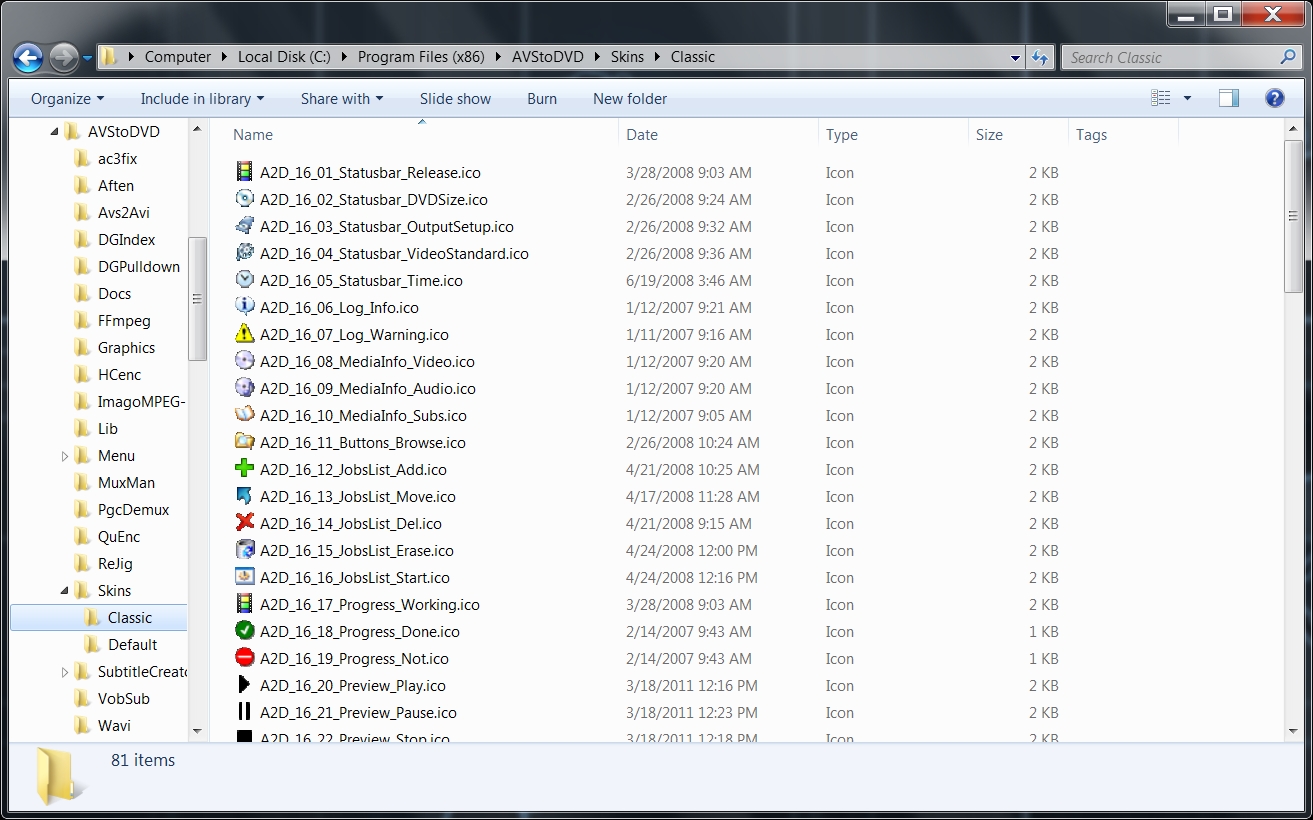
Task: Click the A2D_16_10_MediaInfo_Subs.ico file icon
Action: (244, 415)
